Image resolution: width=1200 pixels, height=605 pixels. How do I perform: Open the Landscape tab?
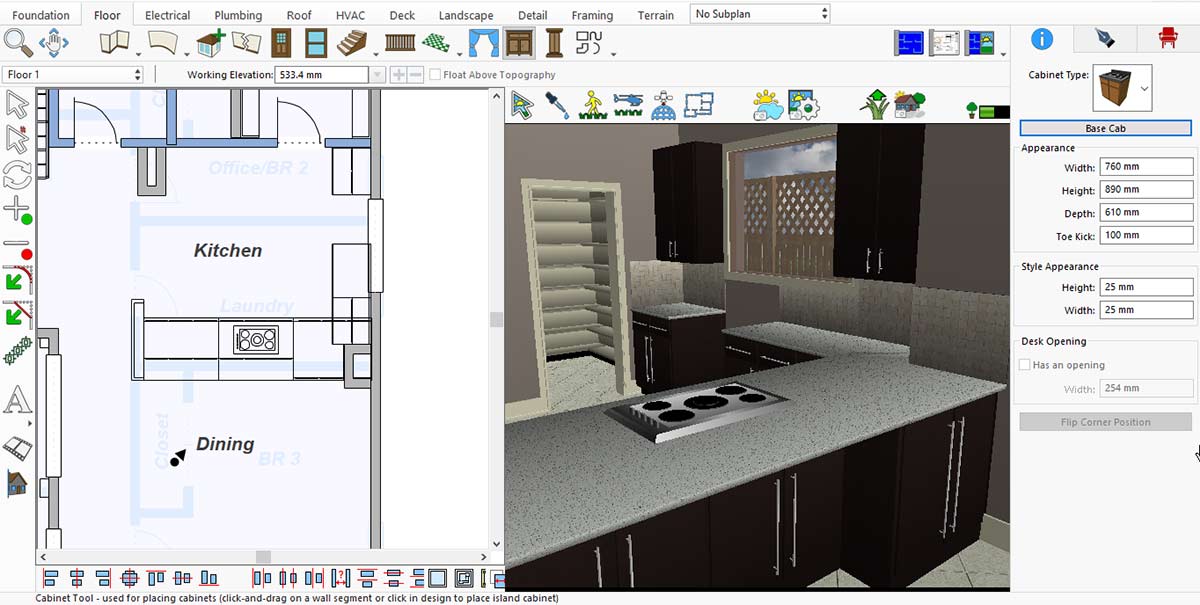pos(465,15)
